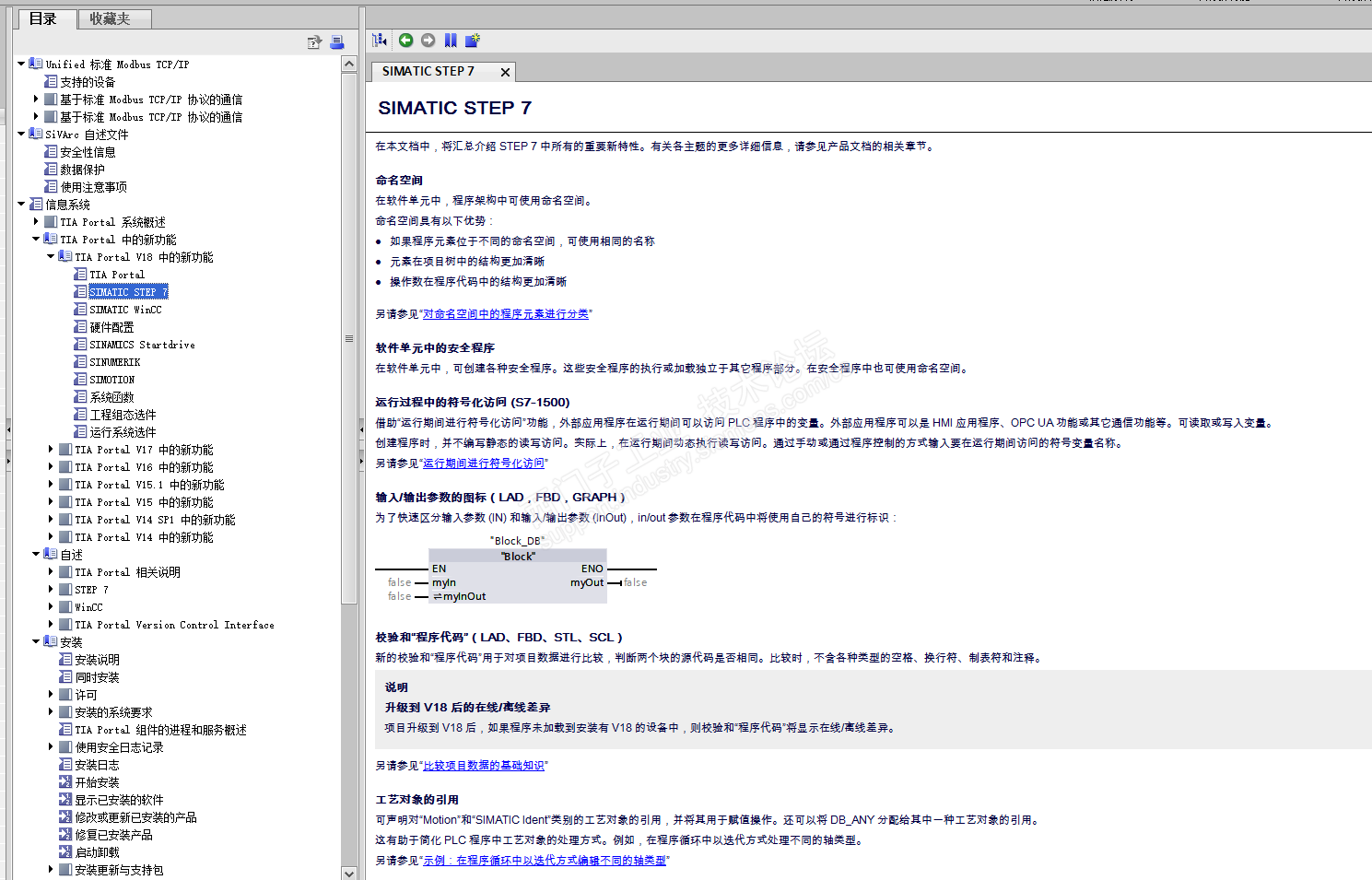Viewport: 1372px width, 880px height.
Task: Click the closed book icon beside WinCC
Action: [x=65, y=607]
